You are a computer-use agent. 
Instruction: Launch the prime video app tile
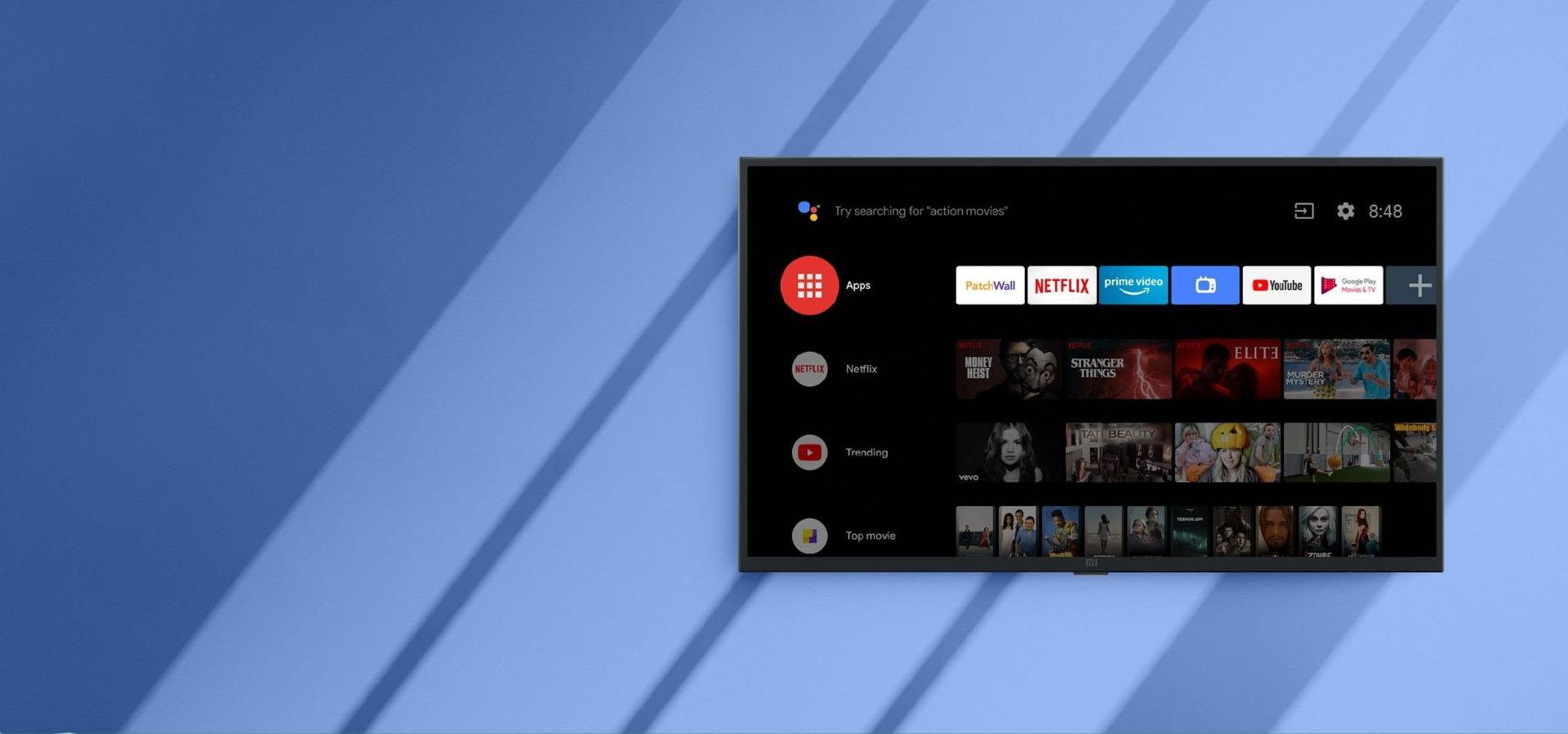tap(1134, 285)
